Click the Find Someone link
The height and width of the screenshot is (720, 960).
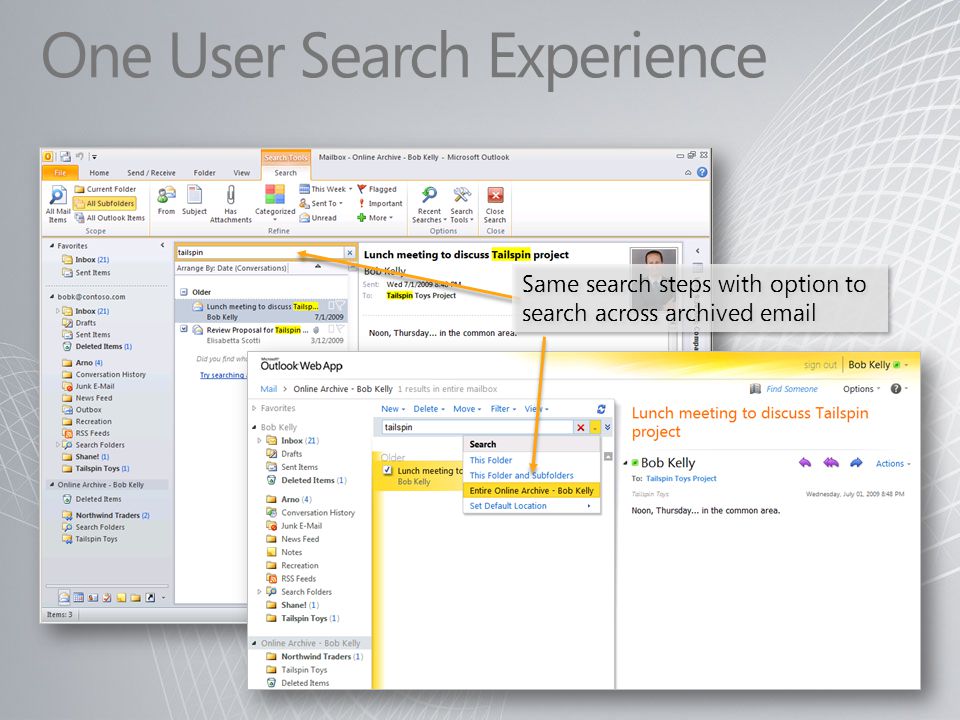[792, 389]
